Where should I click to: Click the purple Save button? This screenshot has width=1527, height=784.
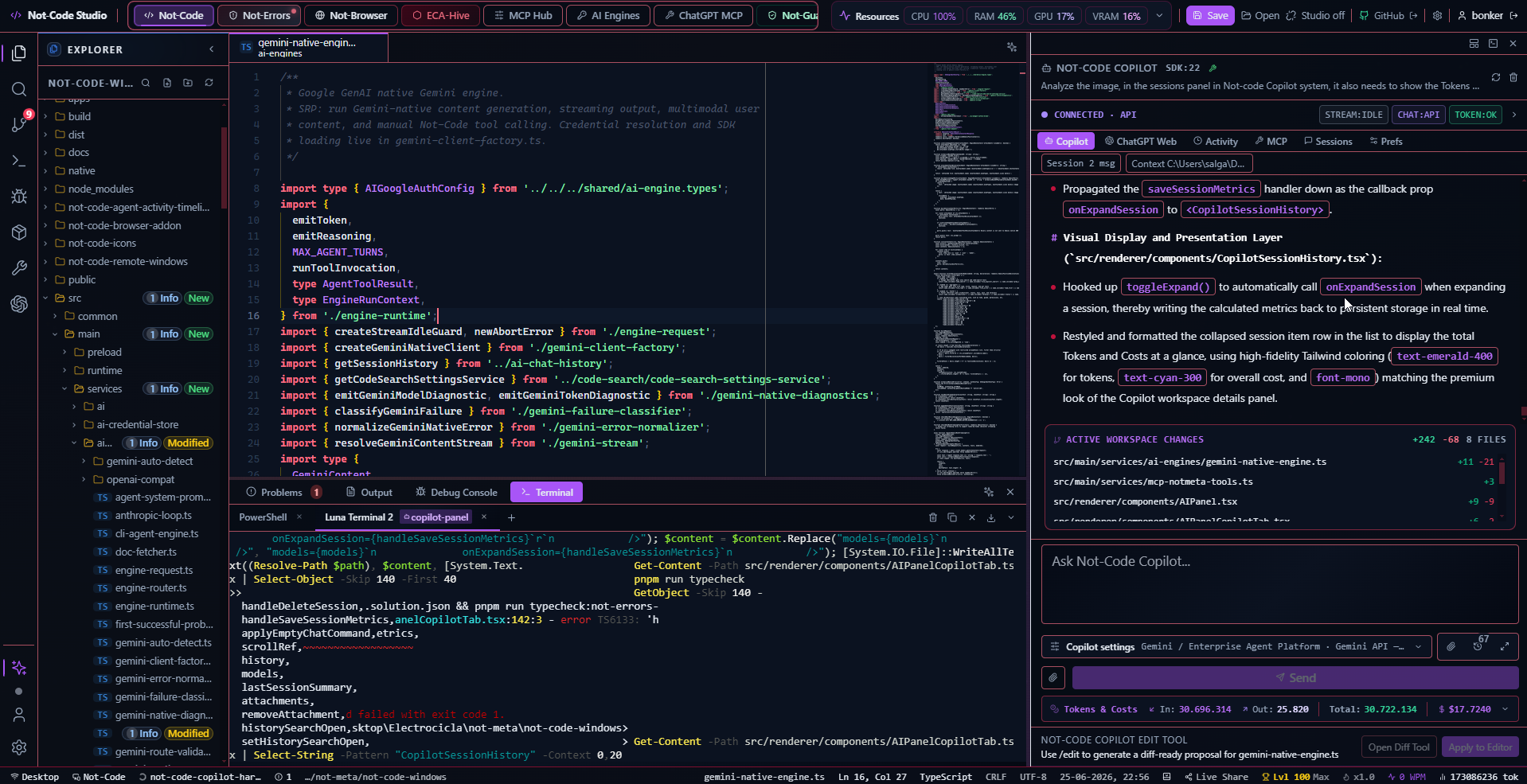point(1210,15)
